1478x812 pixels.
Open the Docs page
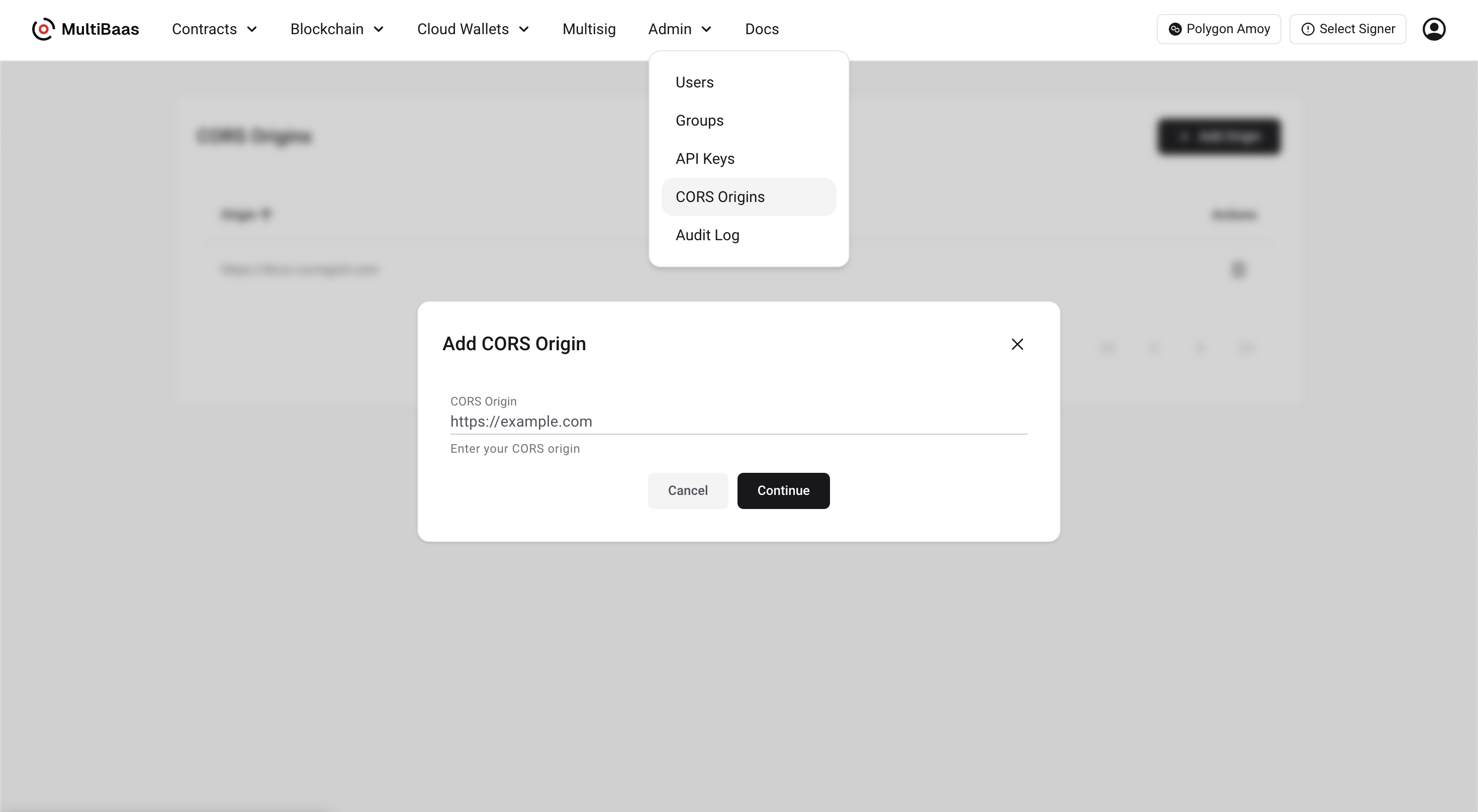point(762,29)
